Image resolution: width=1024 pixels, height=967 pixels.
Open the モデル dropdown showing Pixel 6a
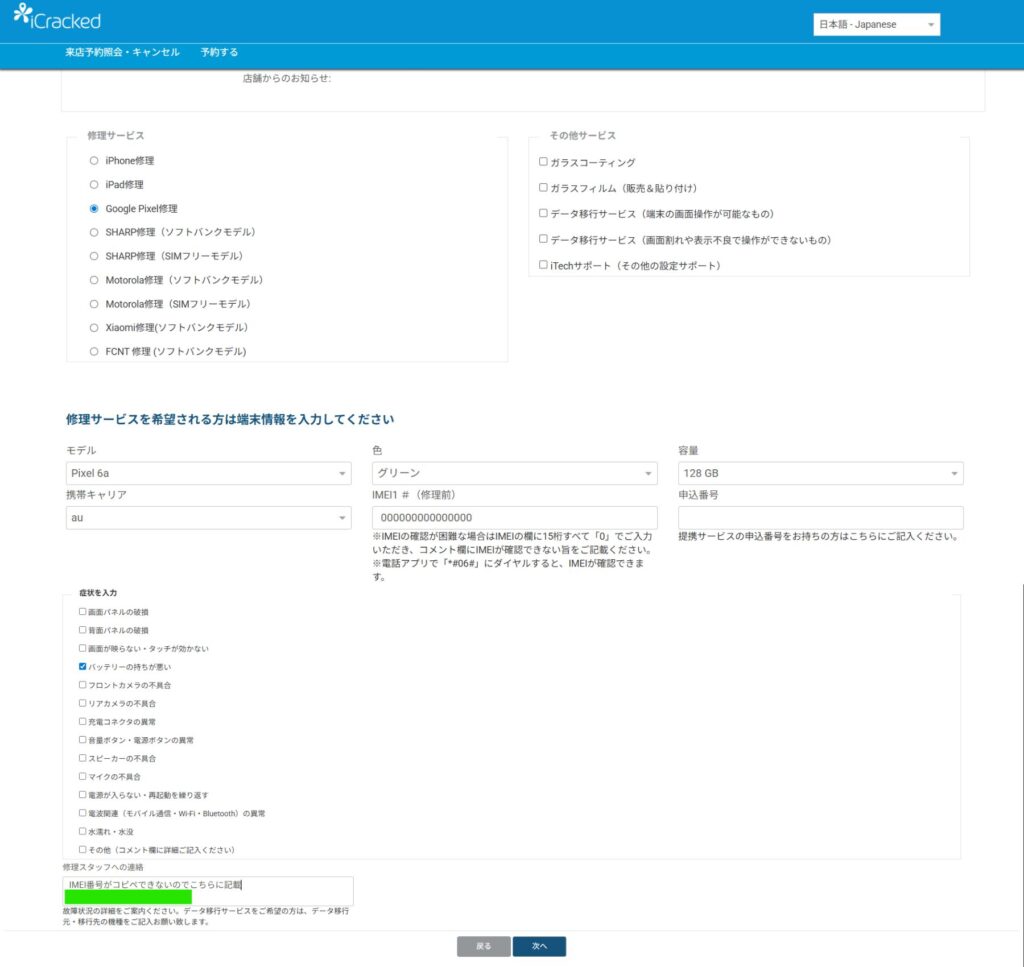pos(208,473)
